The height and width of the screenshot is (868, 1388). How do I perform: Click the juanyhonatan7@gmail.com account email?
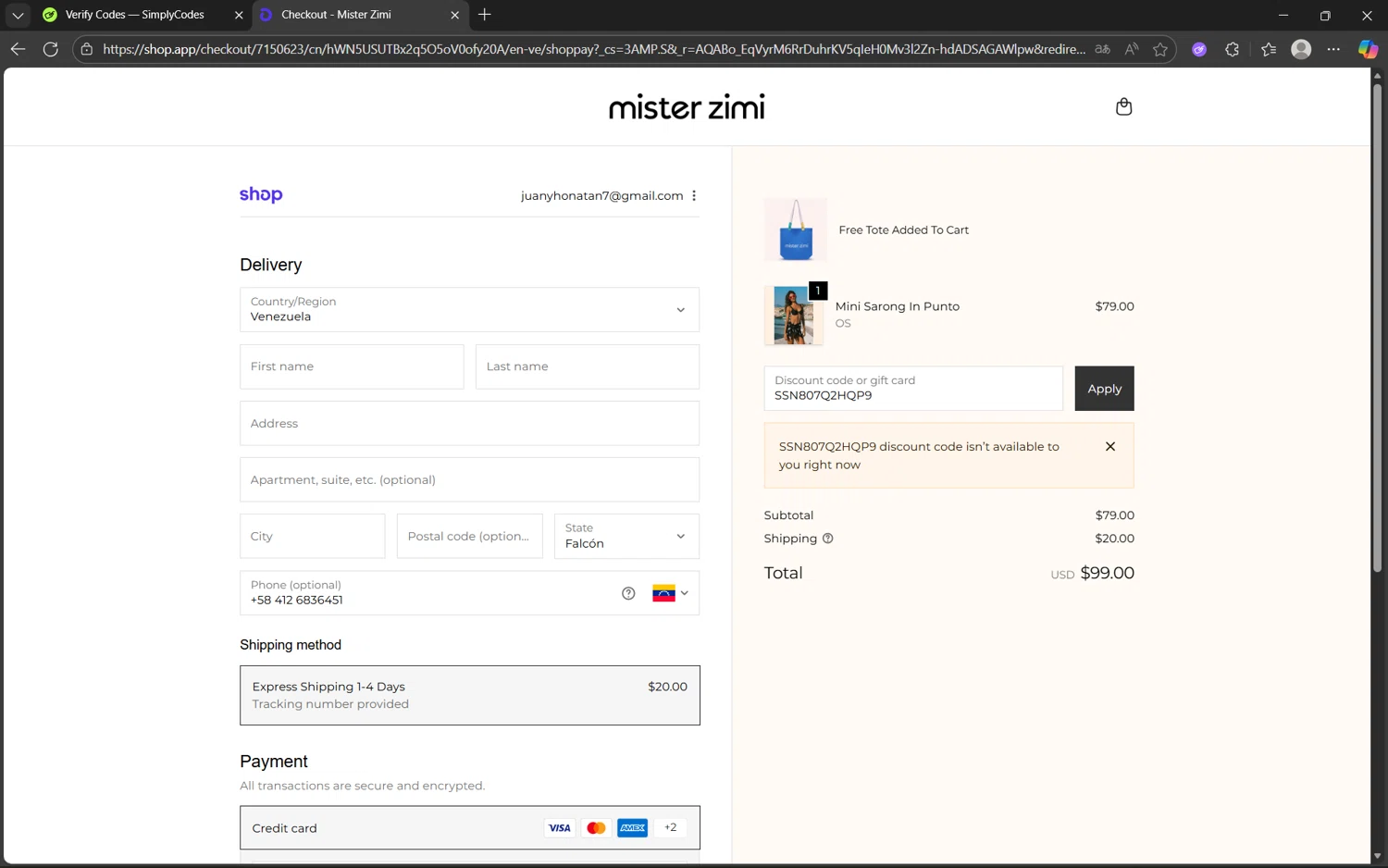(x=601, y=195)
